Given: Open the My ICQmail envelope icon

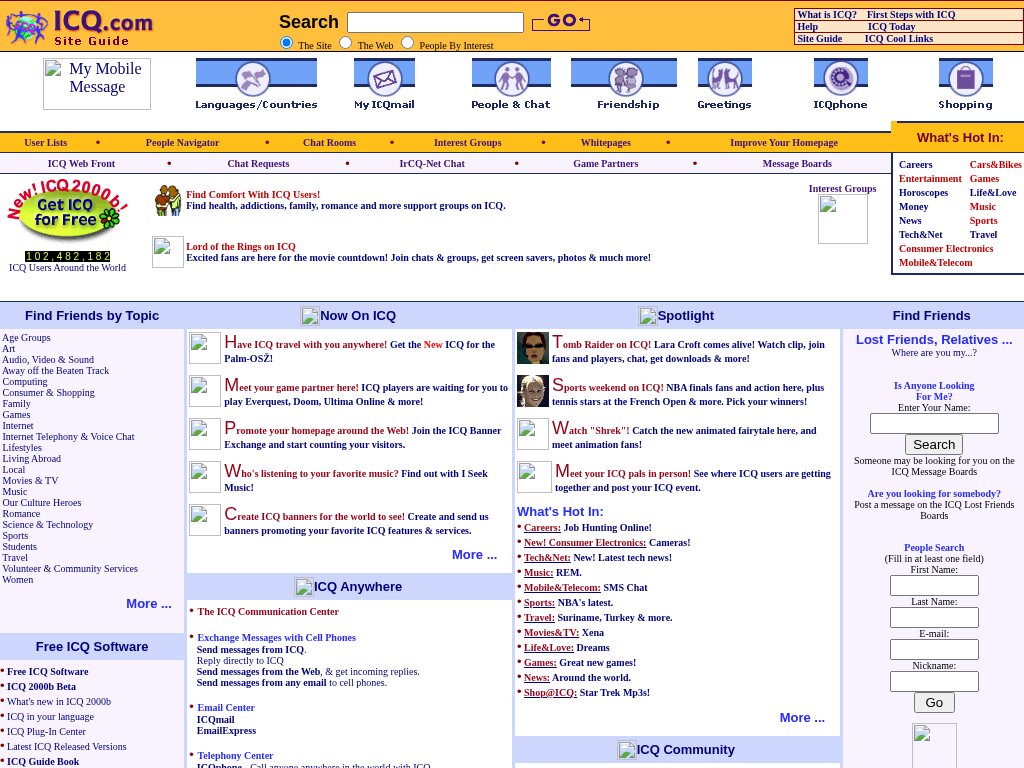Looking at the screenshot, I should pos(384,84).
